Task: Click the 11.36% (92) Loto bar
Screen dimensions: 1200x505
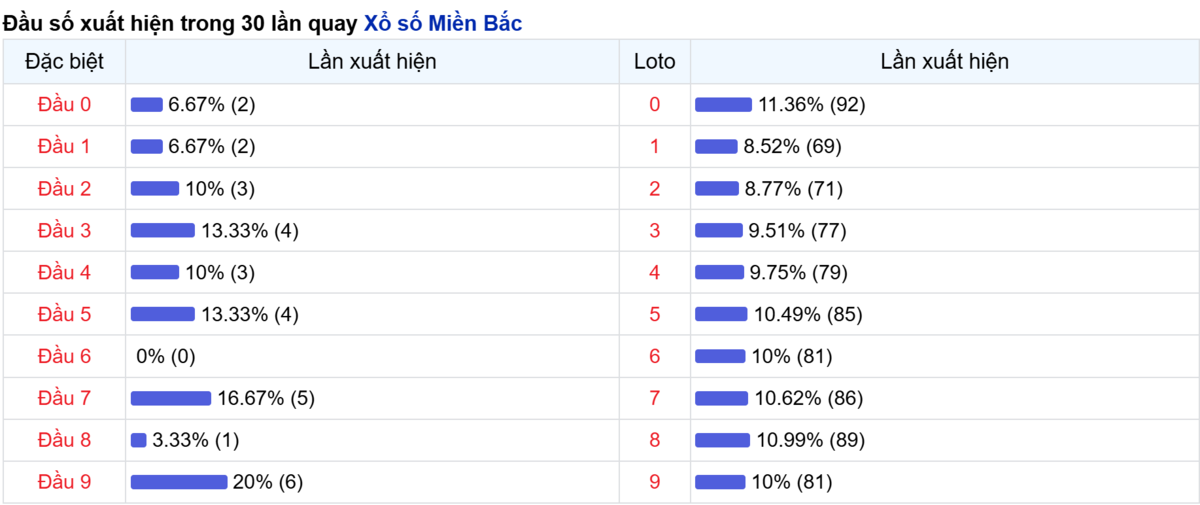Action: pos(723,104)
